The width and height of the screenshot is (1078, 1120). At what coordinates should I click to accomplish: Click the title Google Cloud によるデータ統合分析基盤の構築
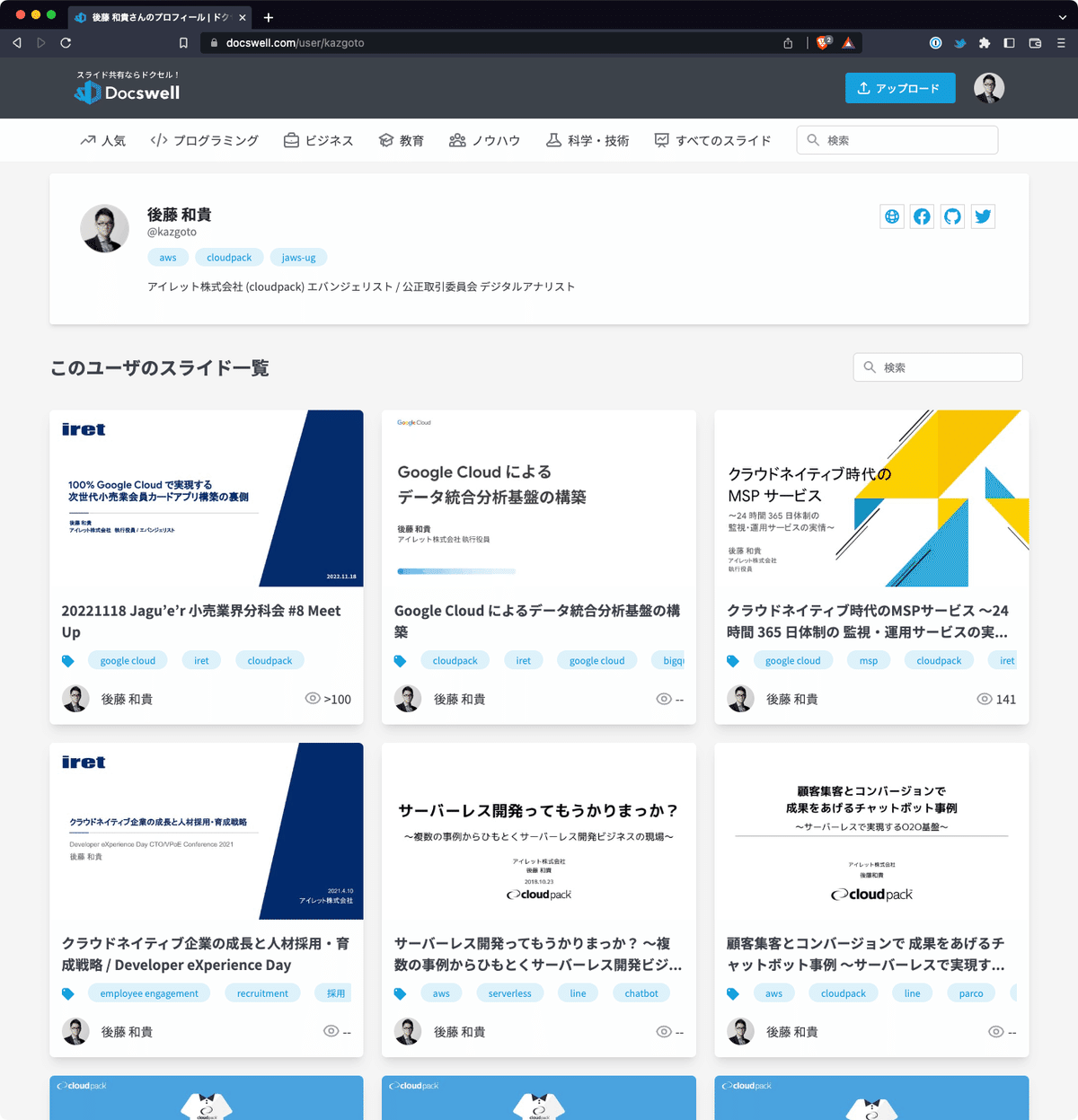coord(537,622)
